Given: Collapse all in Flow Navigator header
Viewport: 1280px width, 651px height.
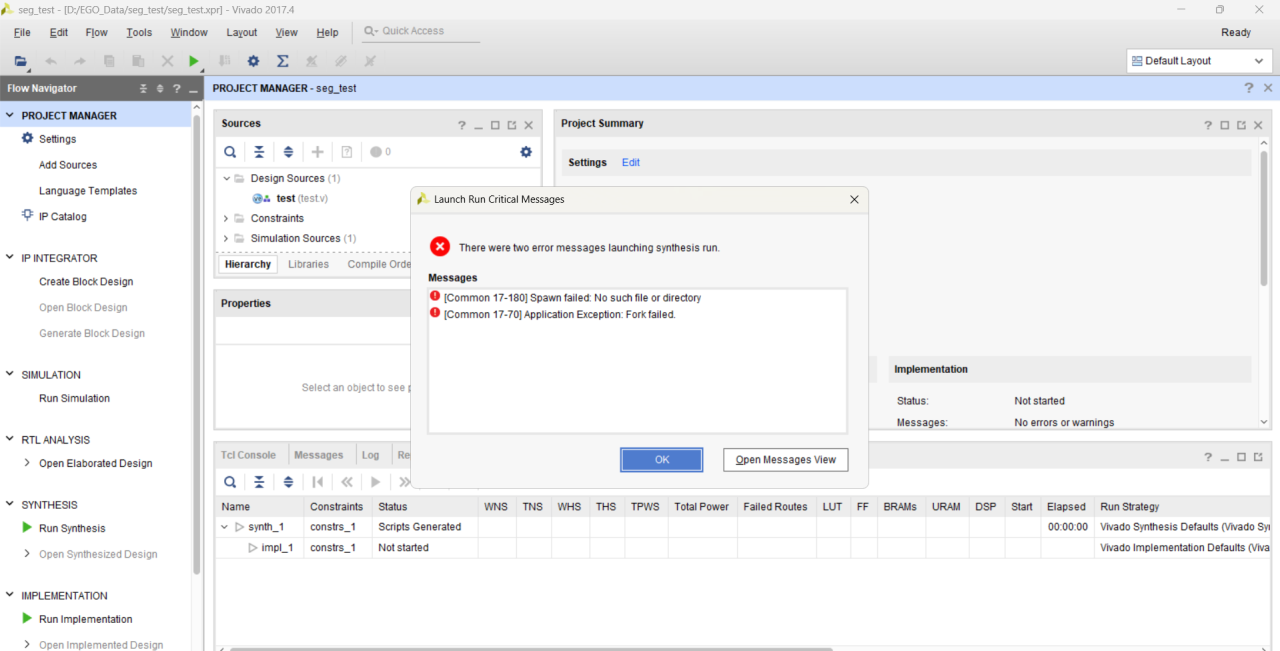Looking at the screenshot, I should pos(143,88).
